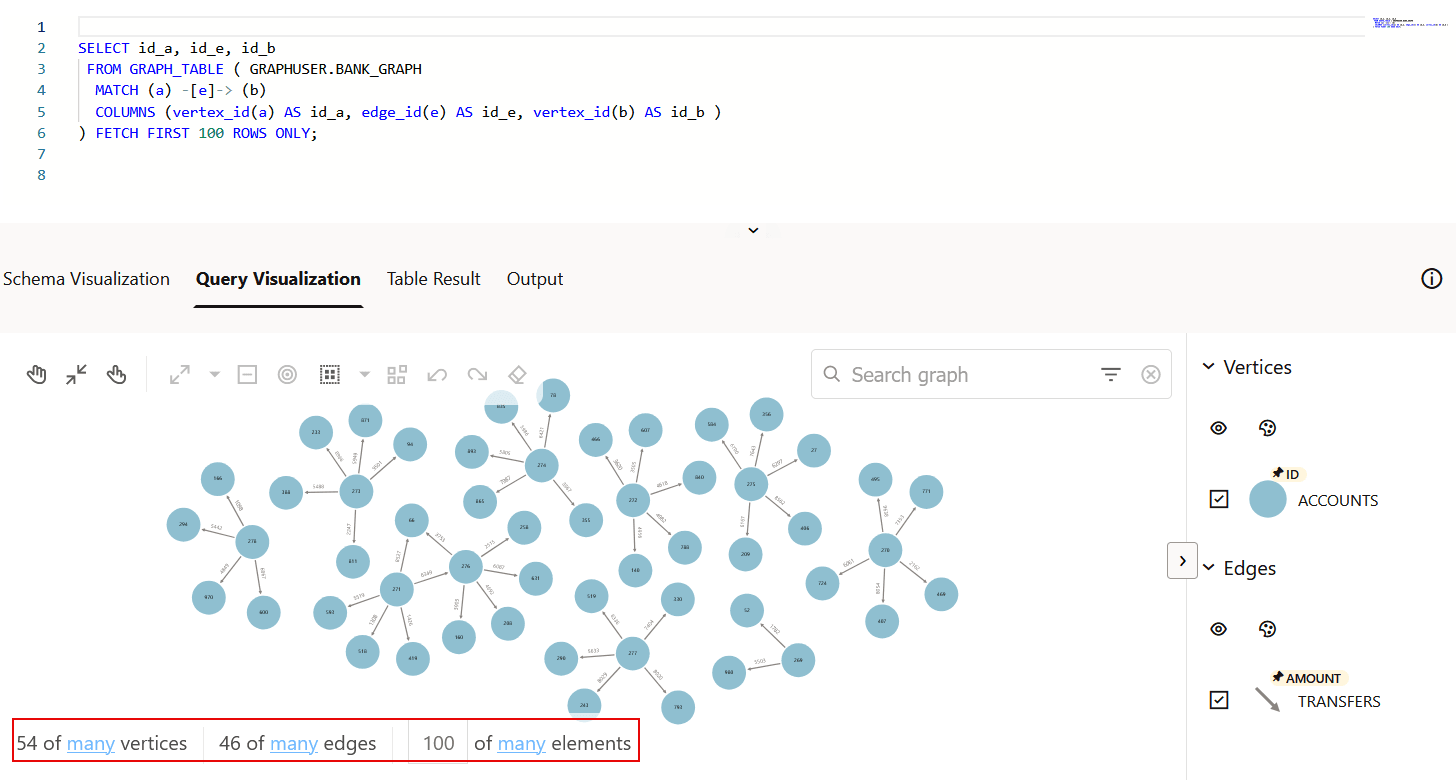Select graph vertex 276
The image size is (1456, 780).
coord(465,567)
